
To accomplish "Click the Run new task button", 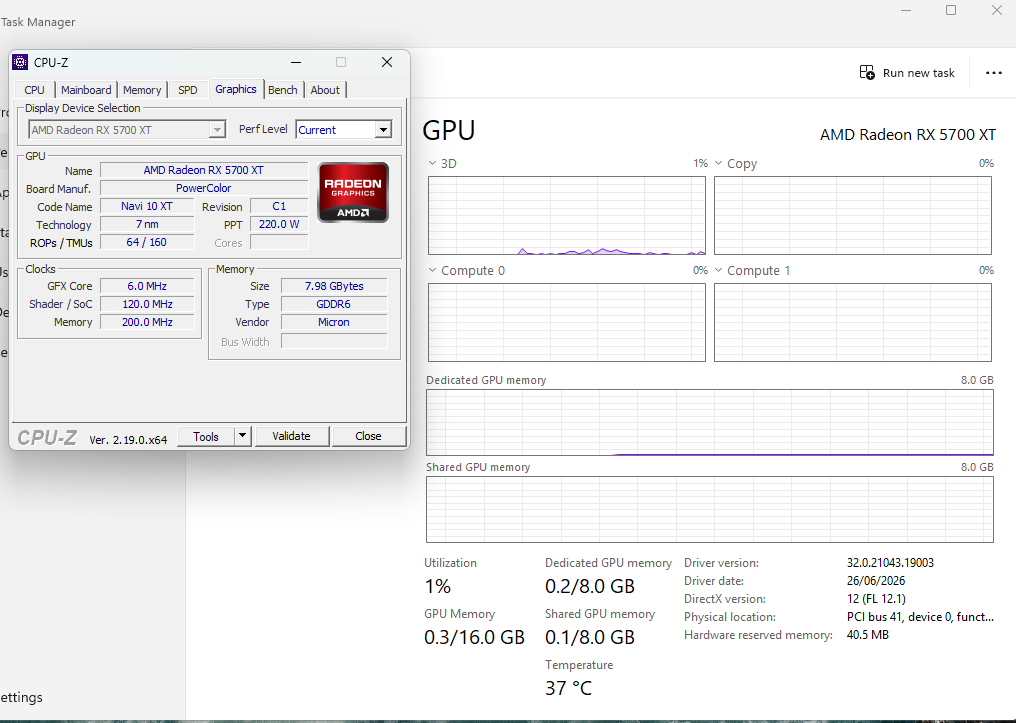I will coord(907,73).
